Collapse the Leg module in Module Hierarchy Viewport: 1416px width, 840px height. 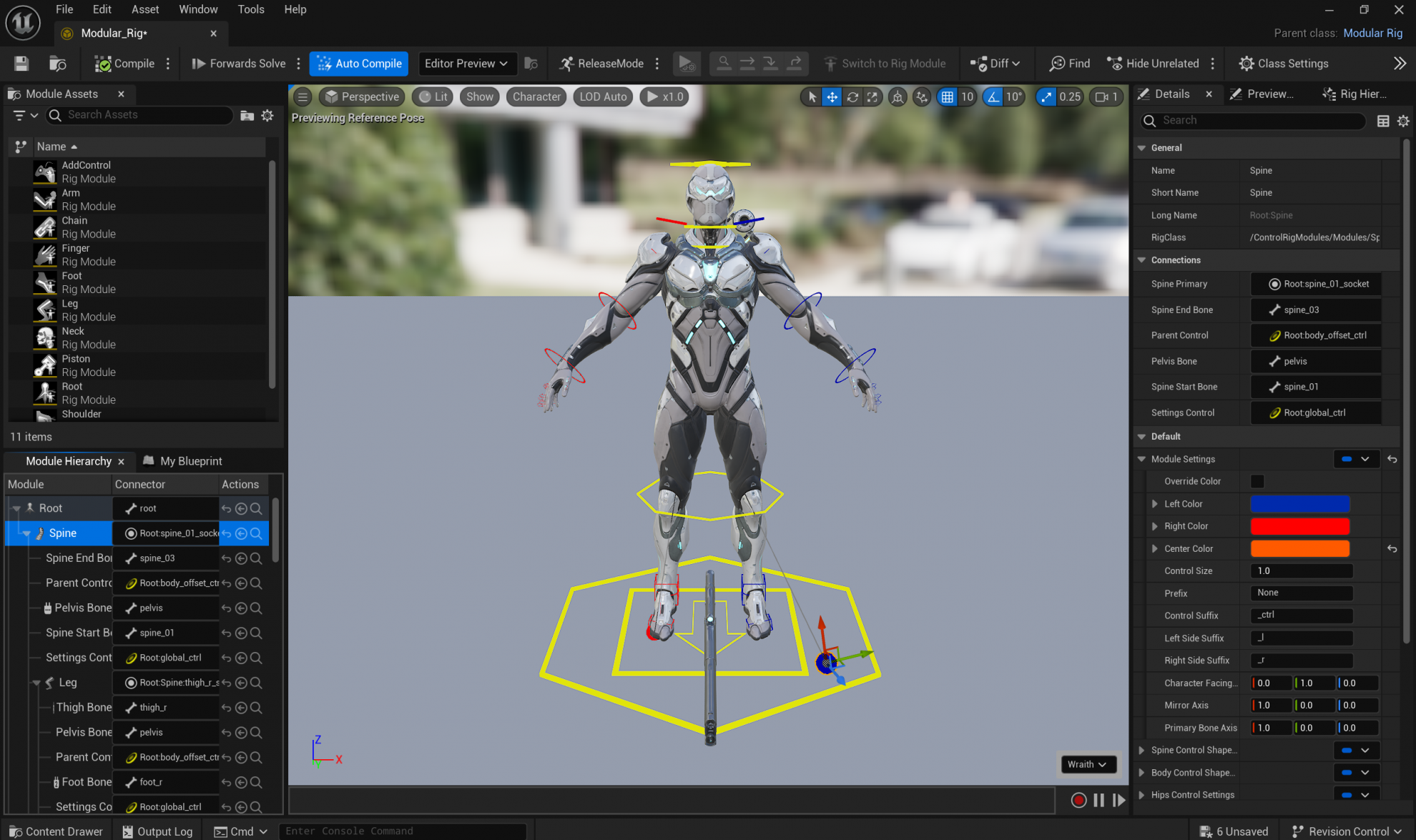pos(35,683)
